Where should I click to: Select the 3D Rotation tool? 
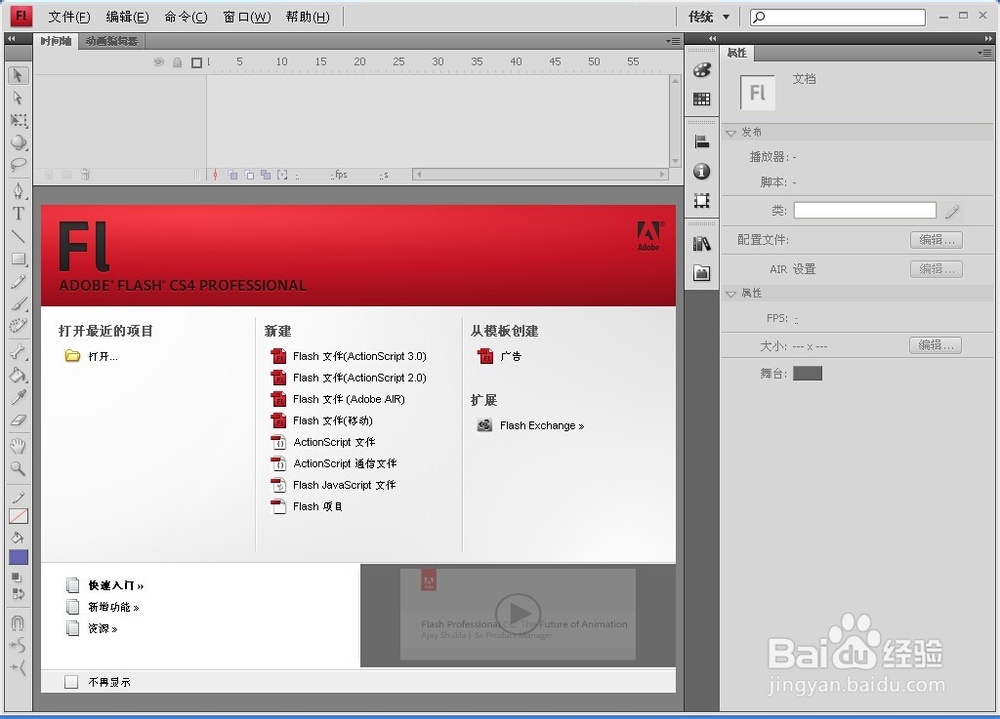pos(18,142)
